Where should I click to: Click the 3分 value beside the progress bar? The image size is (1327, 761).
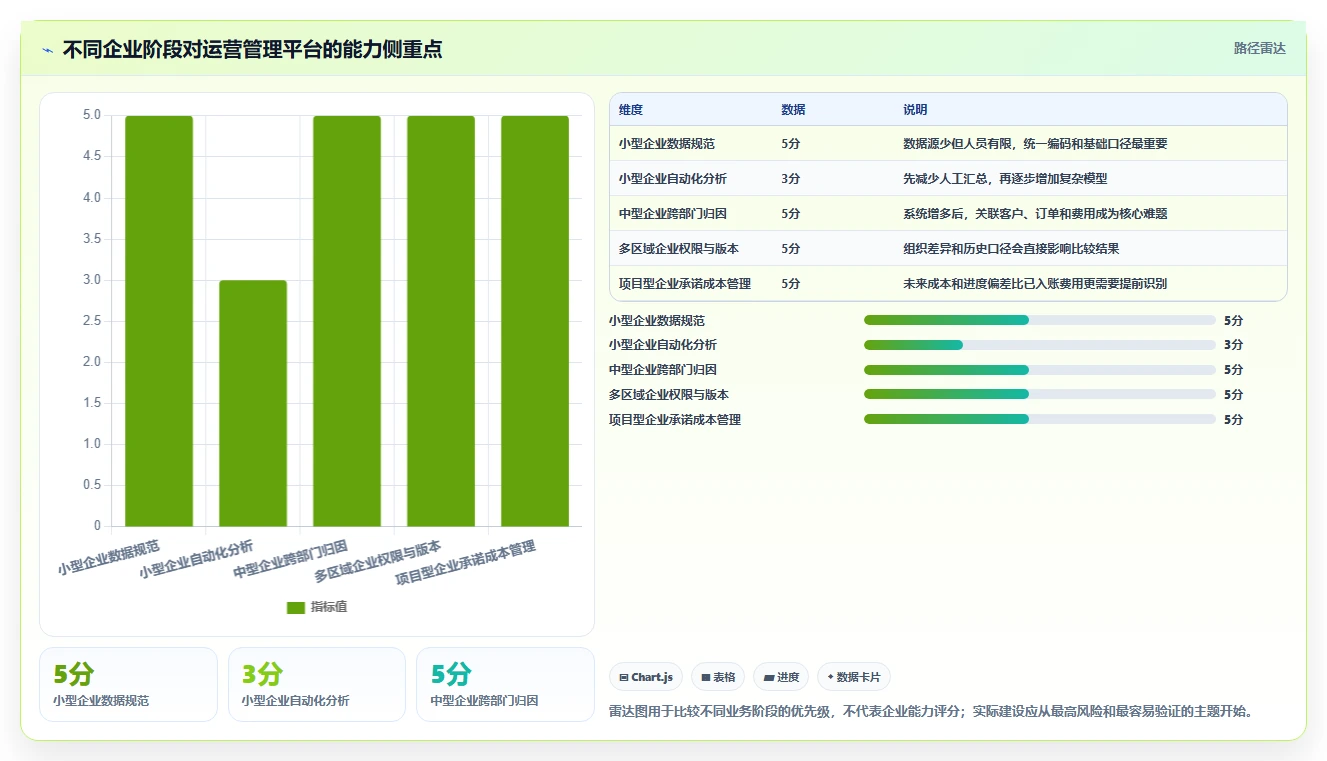pyautogui.click(x=1233, y=345)
